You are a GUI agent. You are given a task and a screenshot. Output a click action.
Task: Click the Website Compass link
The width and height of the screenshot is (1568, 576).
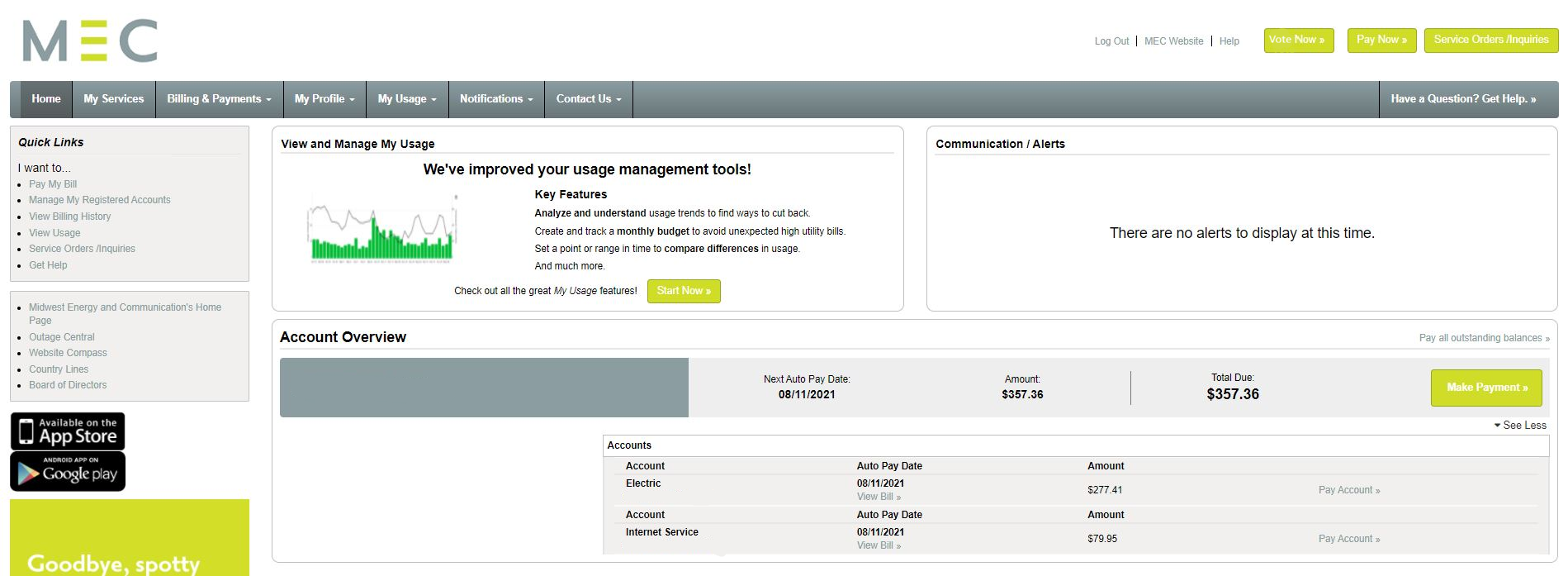click(68, 353)
